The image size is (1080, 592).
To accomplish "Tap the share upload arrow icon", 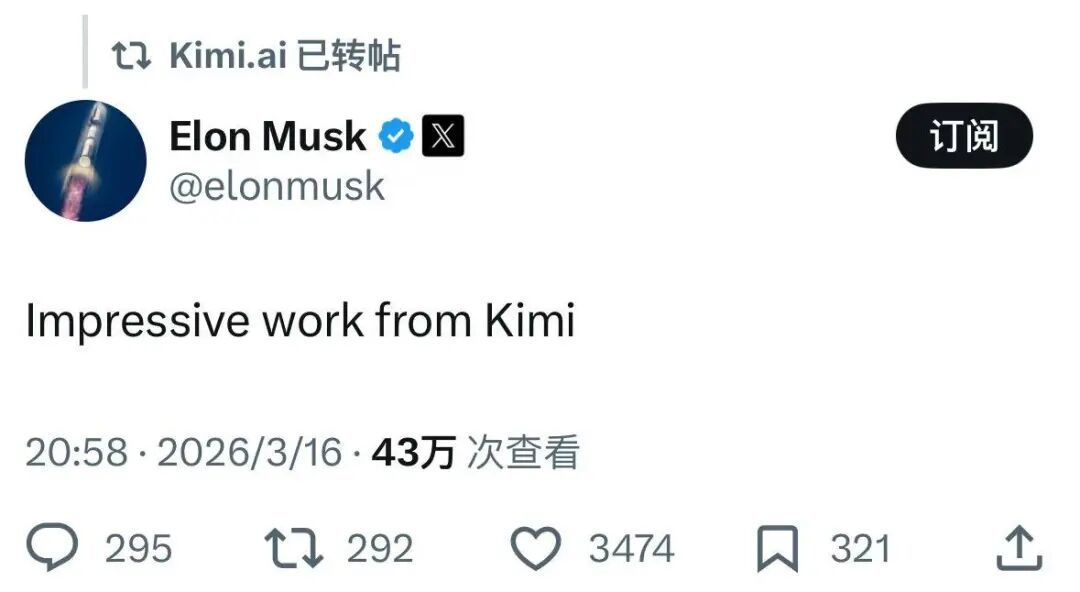I will click(1019, 548).
